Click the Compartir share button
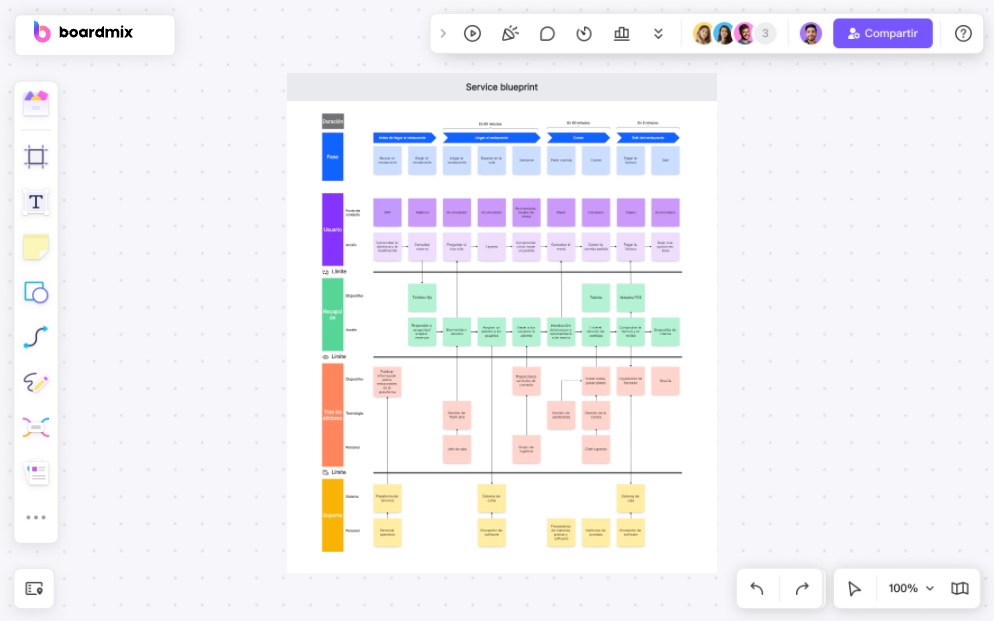Viewport: 994px width, 621px height. [x=882, y=33]
